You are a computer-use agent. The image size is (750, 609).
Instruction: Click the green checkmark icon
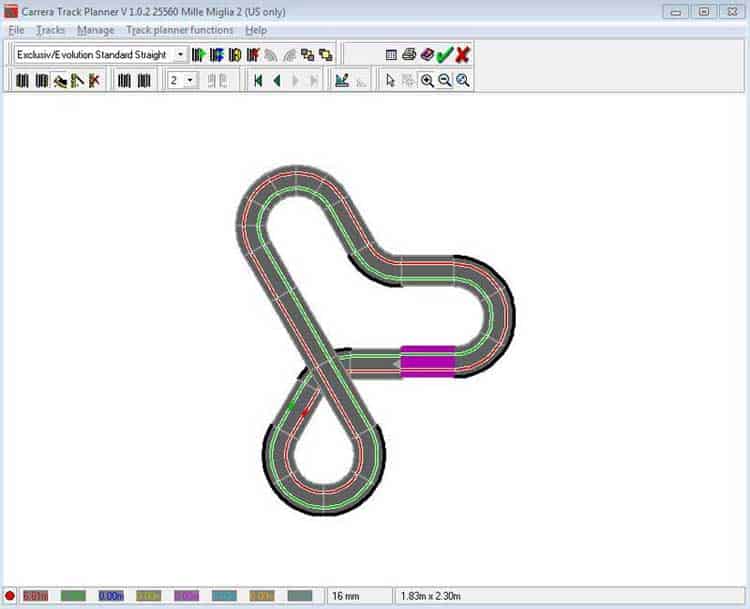pos(444,55)
